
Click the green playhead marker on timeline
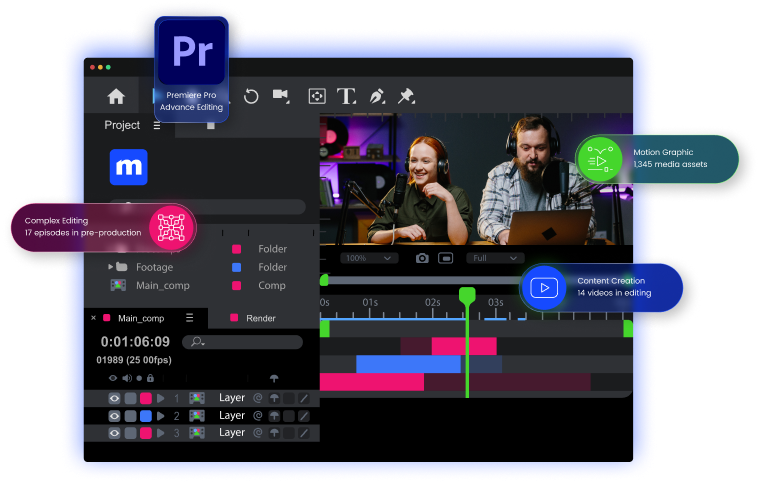point(467,295)
